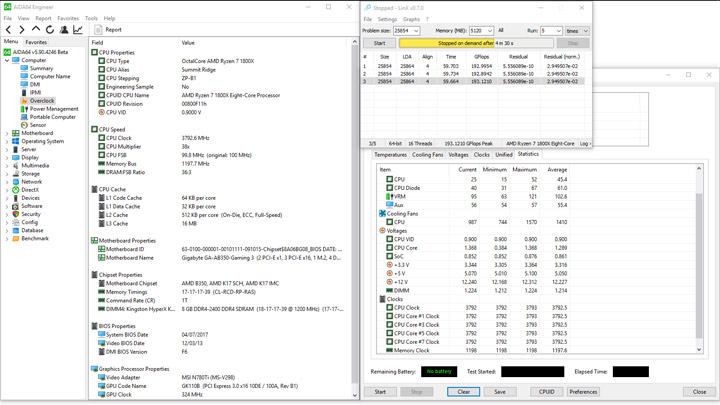720x405 pixels.
Task: Click the Back navigation arrow in AIDA64
Action: [9, 30]
